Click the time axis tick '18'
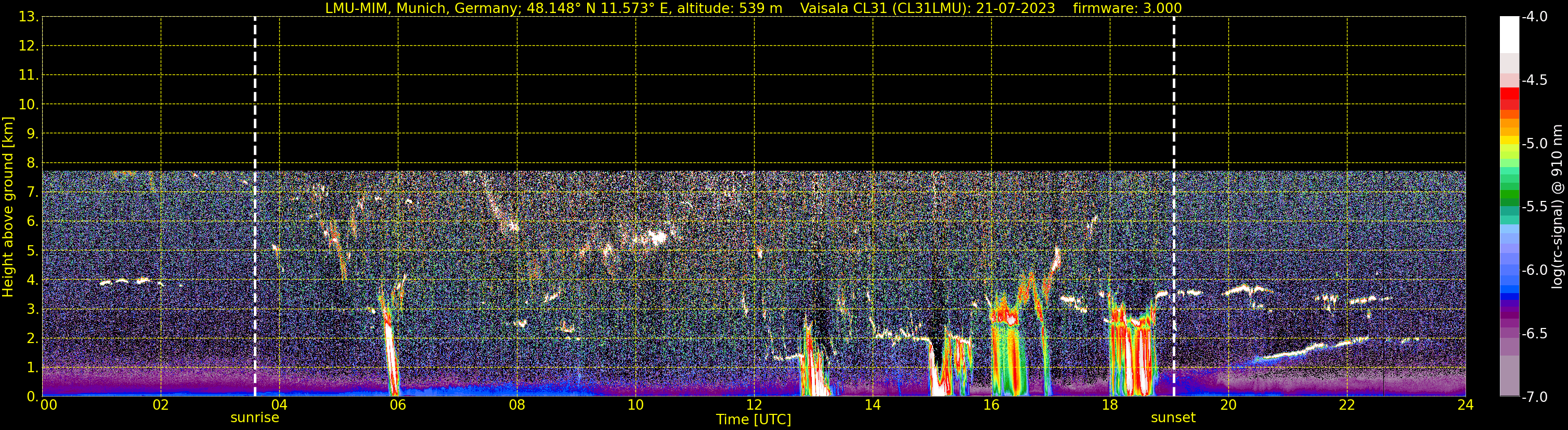This screenshot has width=1568, height=430. [x=1110, y=405]
